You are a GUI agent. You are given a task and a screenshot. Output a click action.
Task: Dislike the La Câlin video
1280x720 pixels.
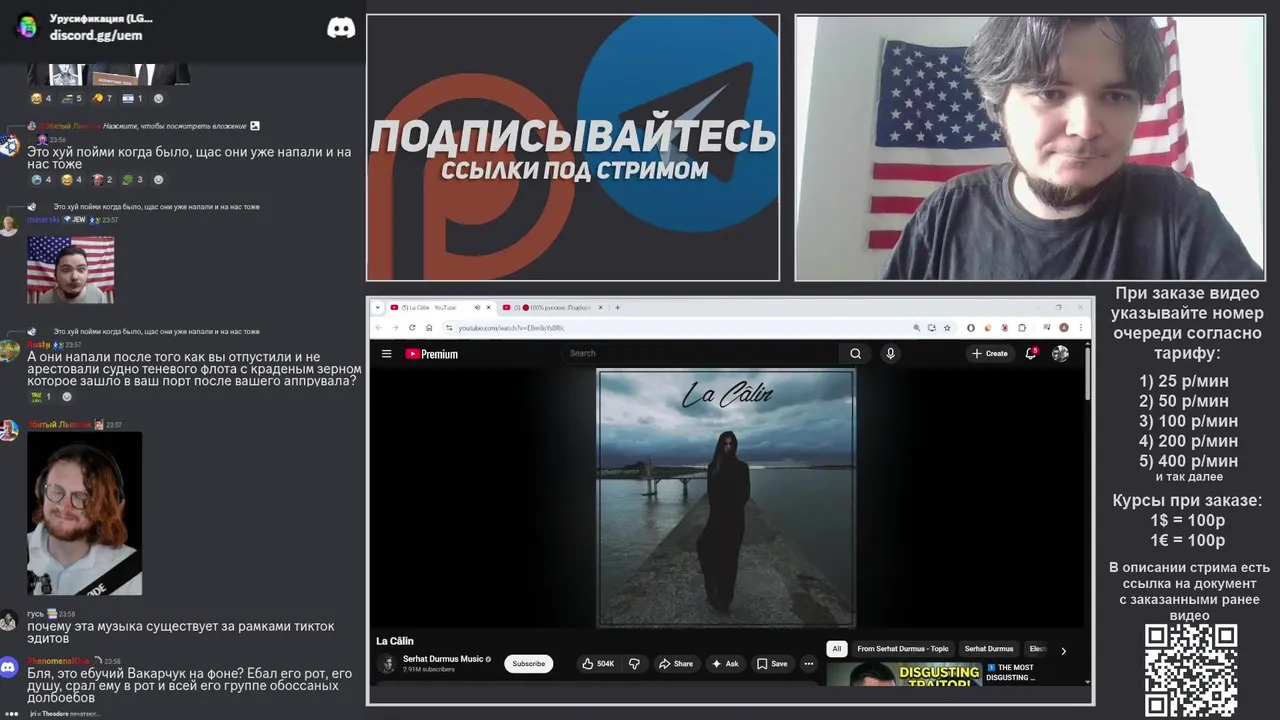634,663
